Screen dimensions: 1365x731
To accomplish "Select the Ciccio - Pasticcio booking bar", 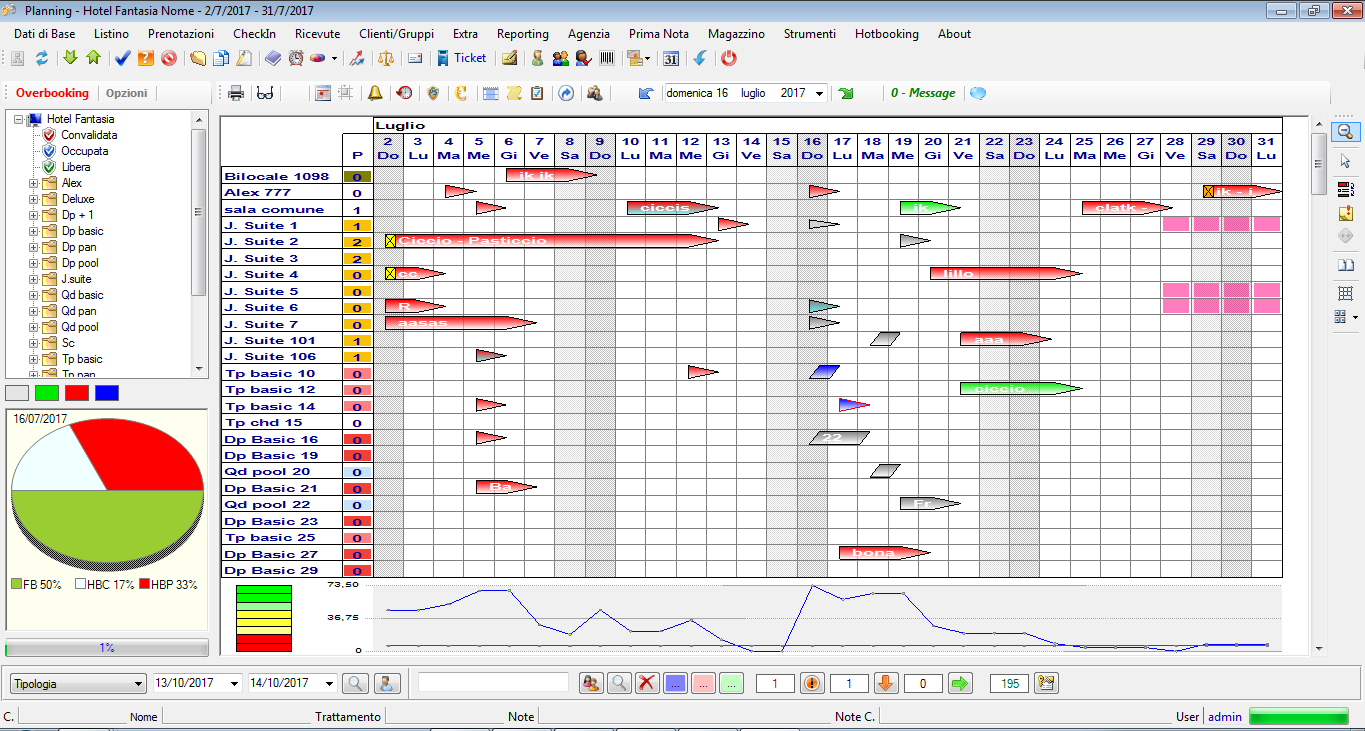I will 551,241.
